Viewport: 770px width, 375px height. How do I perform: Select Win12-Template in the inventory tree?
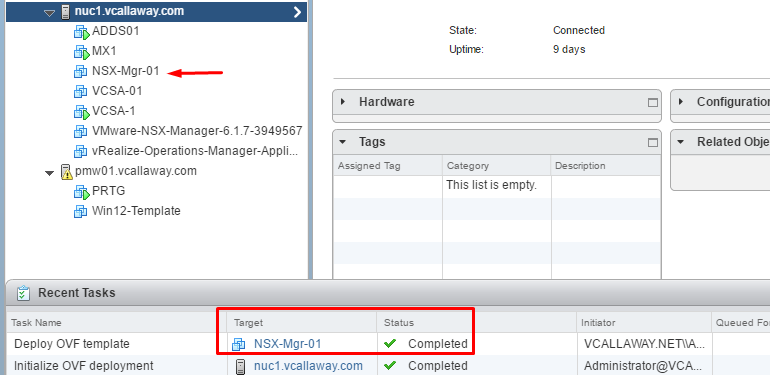click(x=136, y=211)
